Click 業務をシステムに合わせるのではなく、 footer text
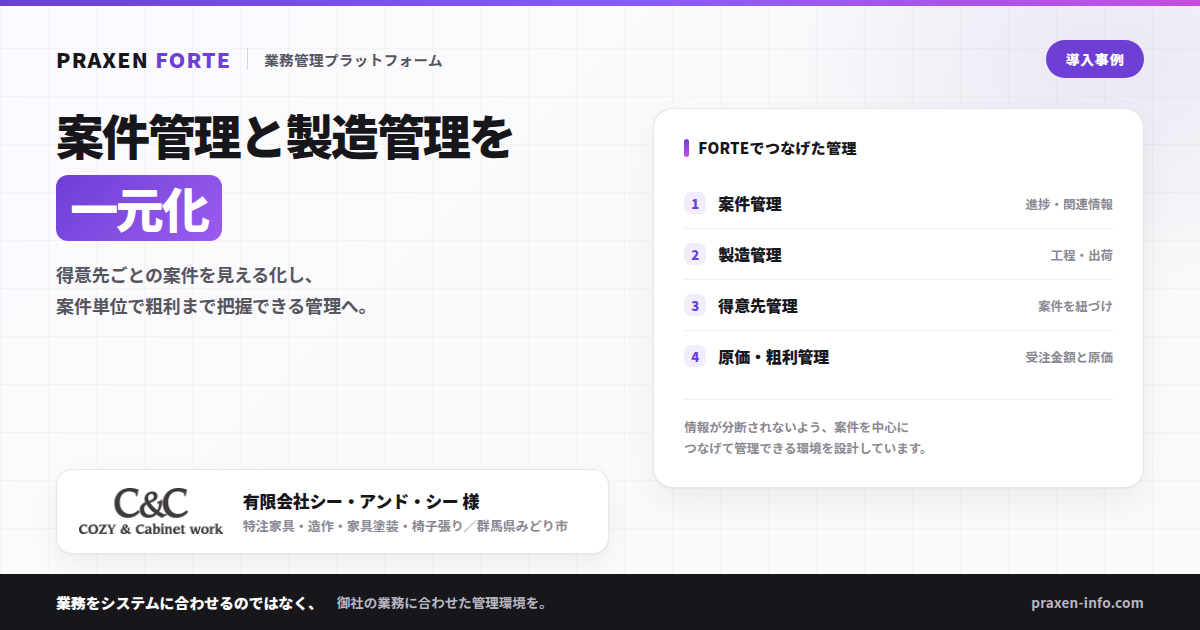The width and height of the screenshot is (1200, 630). (x=186, y=603)
